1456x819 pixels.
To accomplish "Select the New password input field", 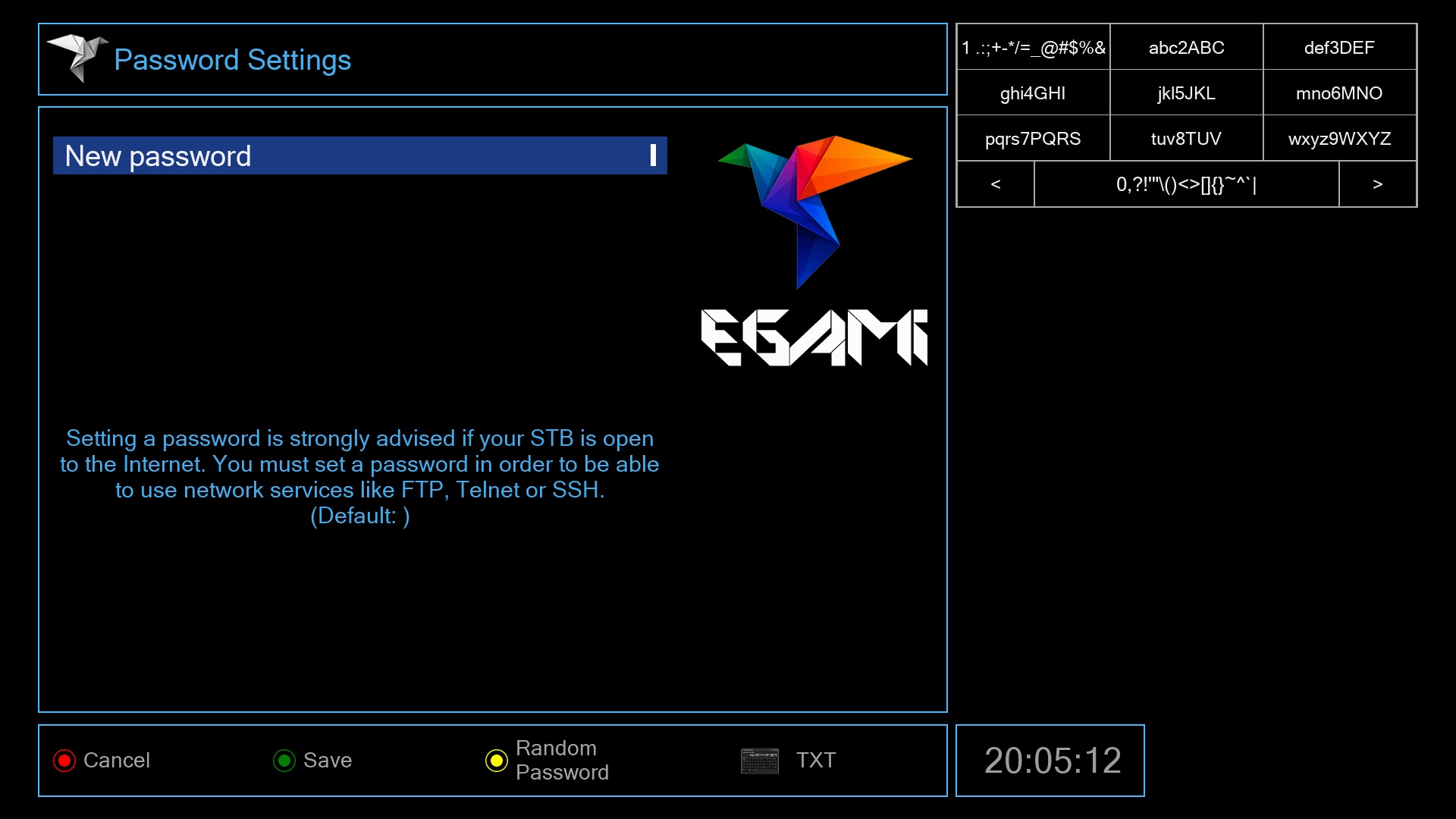I will tap(359, 155).
